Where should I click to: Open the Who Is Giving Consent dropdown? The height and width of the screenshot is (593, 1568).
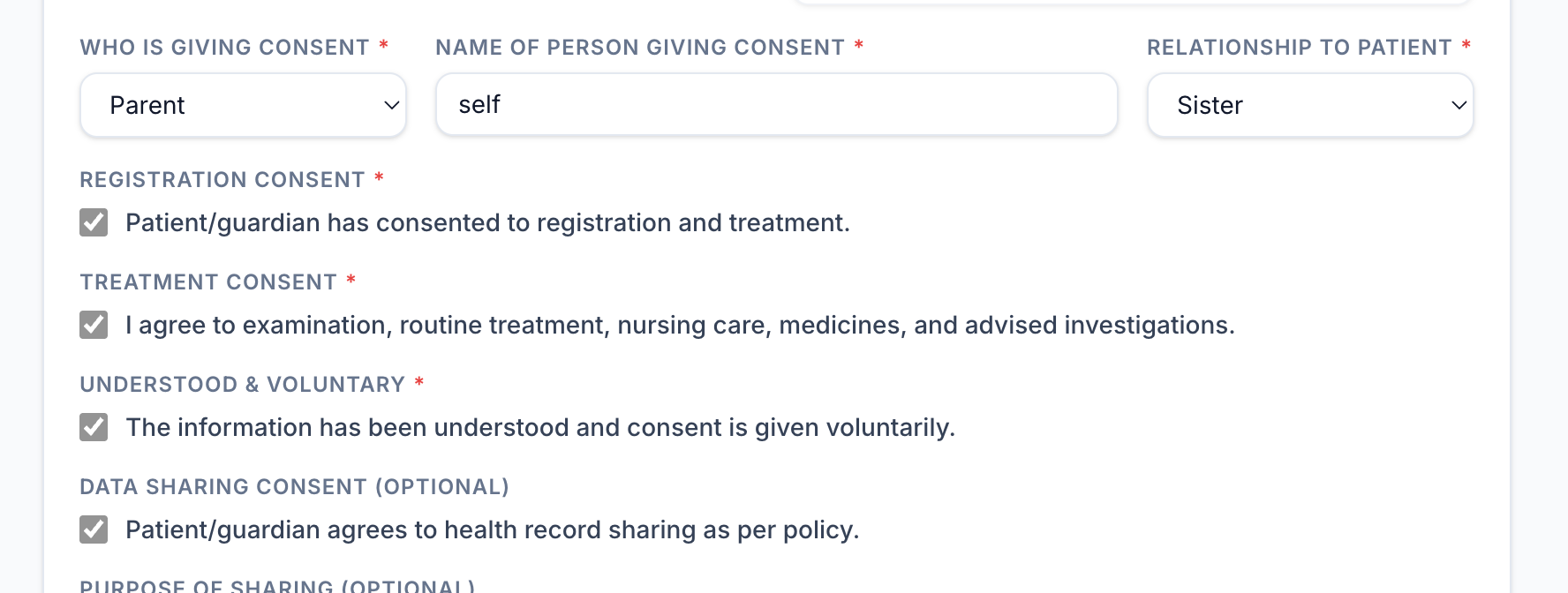(x=243, y=105)
